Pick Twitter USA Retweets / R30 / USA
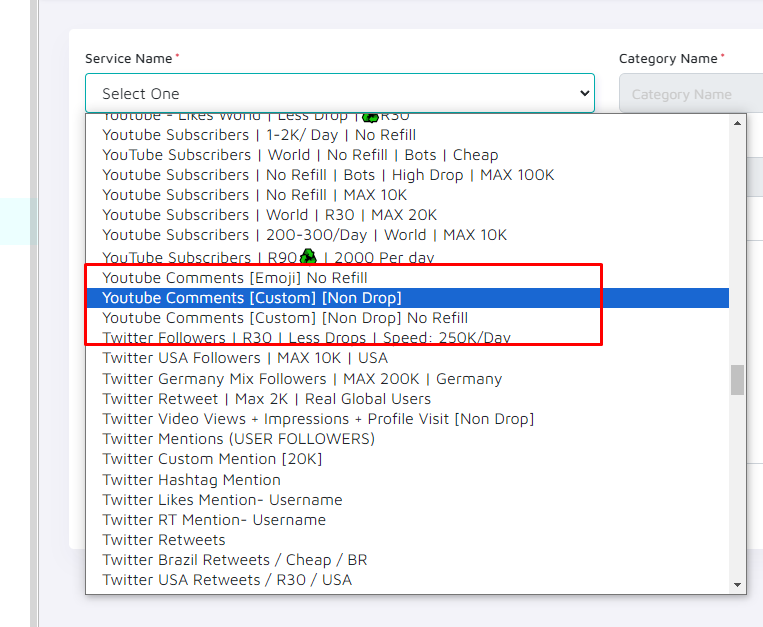The width and height of the screenshot is (763, 627). click(x=407, y=580)
